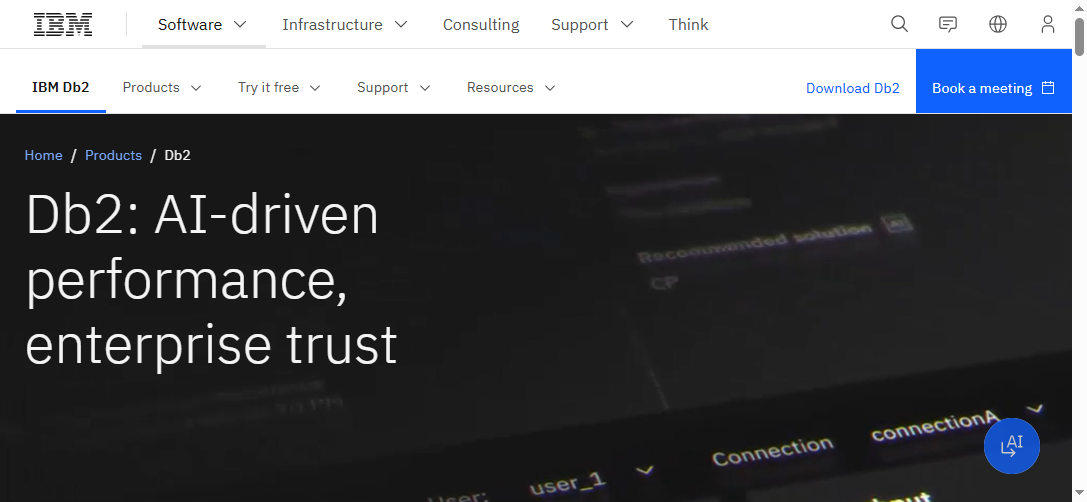The height and width of the screenshot is (502, 1087).
Task: Expand the Infrastructure dropdown
Action: coord(345,24)
